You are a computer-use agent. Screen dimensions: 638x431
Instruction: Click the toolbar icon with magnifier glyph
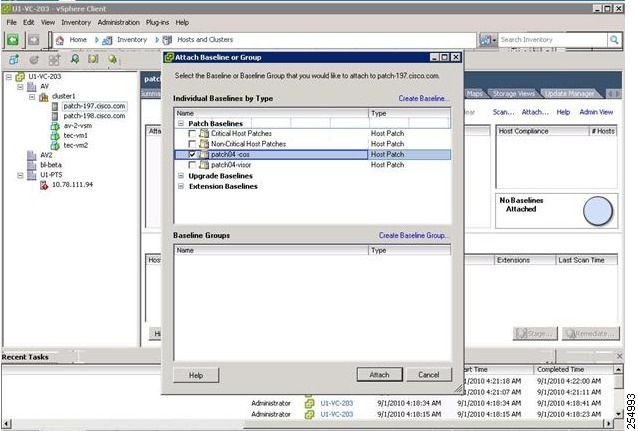[x=74, y=59]
